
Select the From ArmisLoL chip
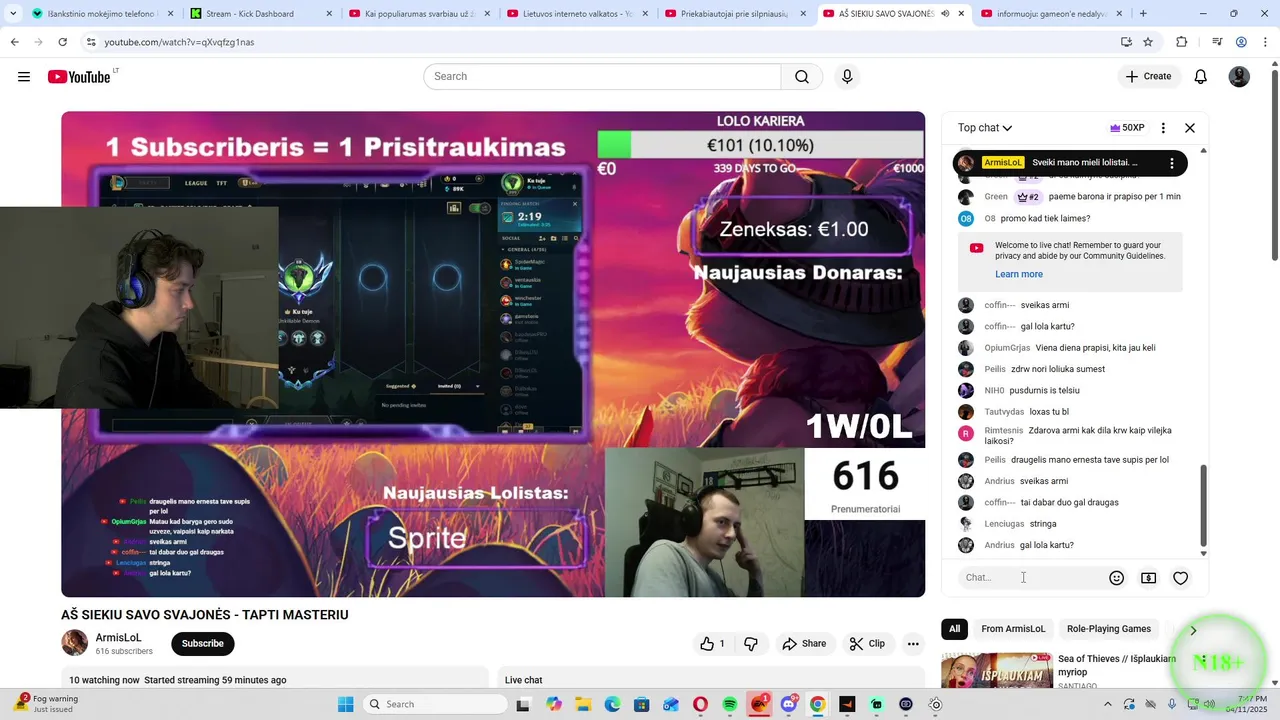(1013, 629)
